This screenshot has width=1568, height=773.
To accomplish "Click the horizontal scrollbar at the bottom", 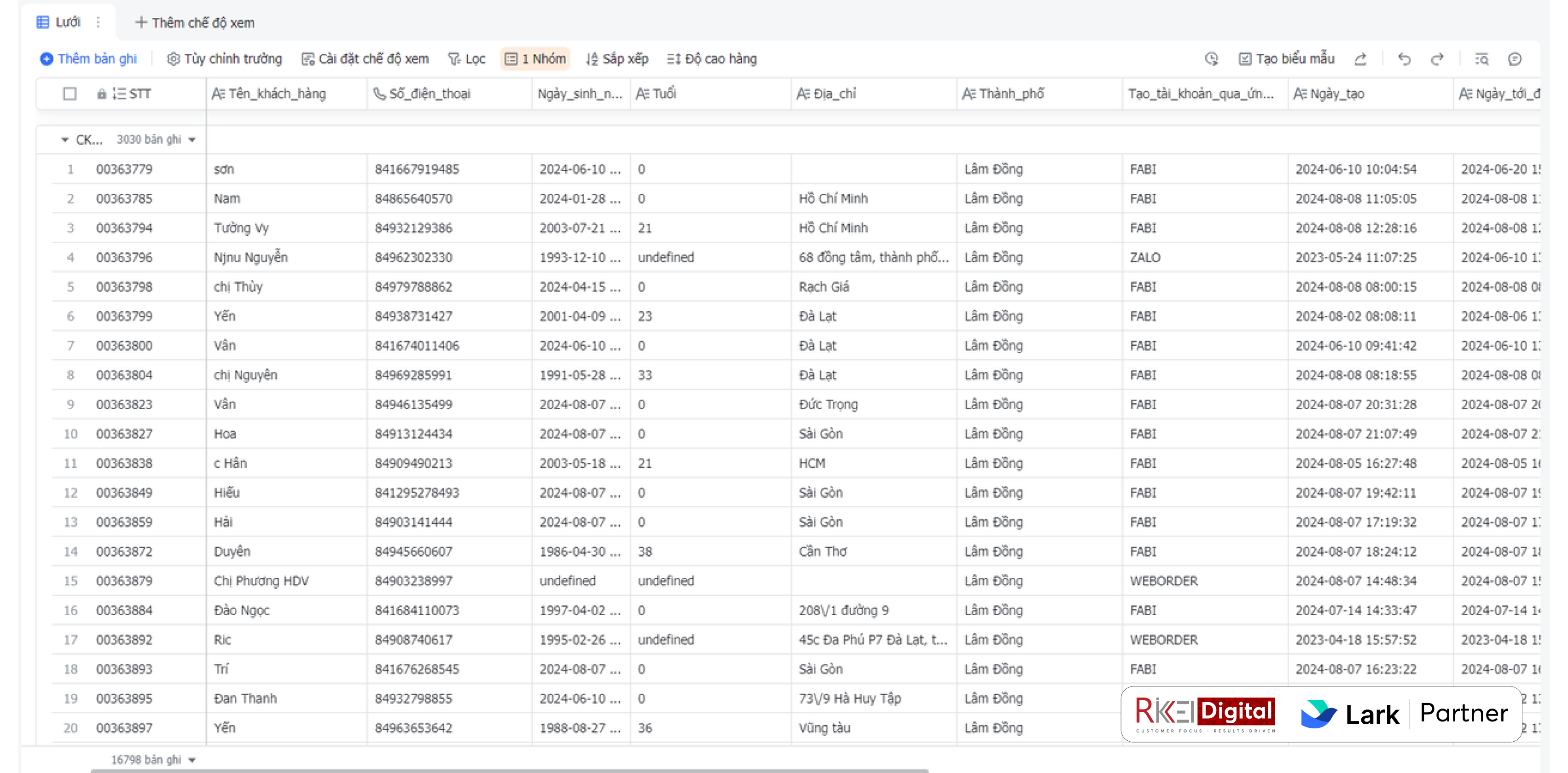I will [509, 770].
